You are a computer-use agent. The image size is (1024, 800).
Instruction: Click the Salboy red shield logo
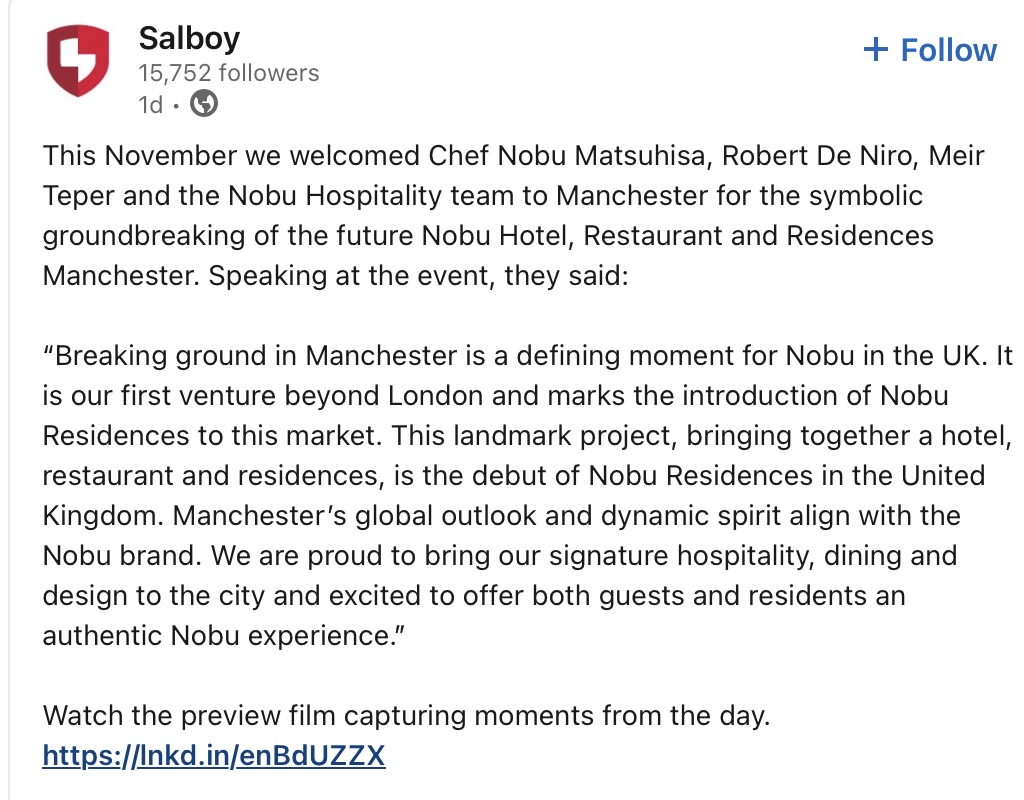[x=78, y=60]
